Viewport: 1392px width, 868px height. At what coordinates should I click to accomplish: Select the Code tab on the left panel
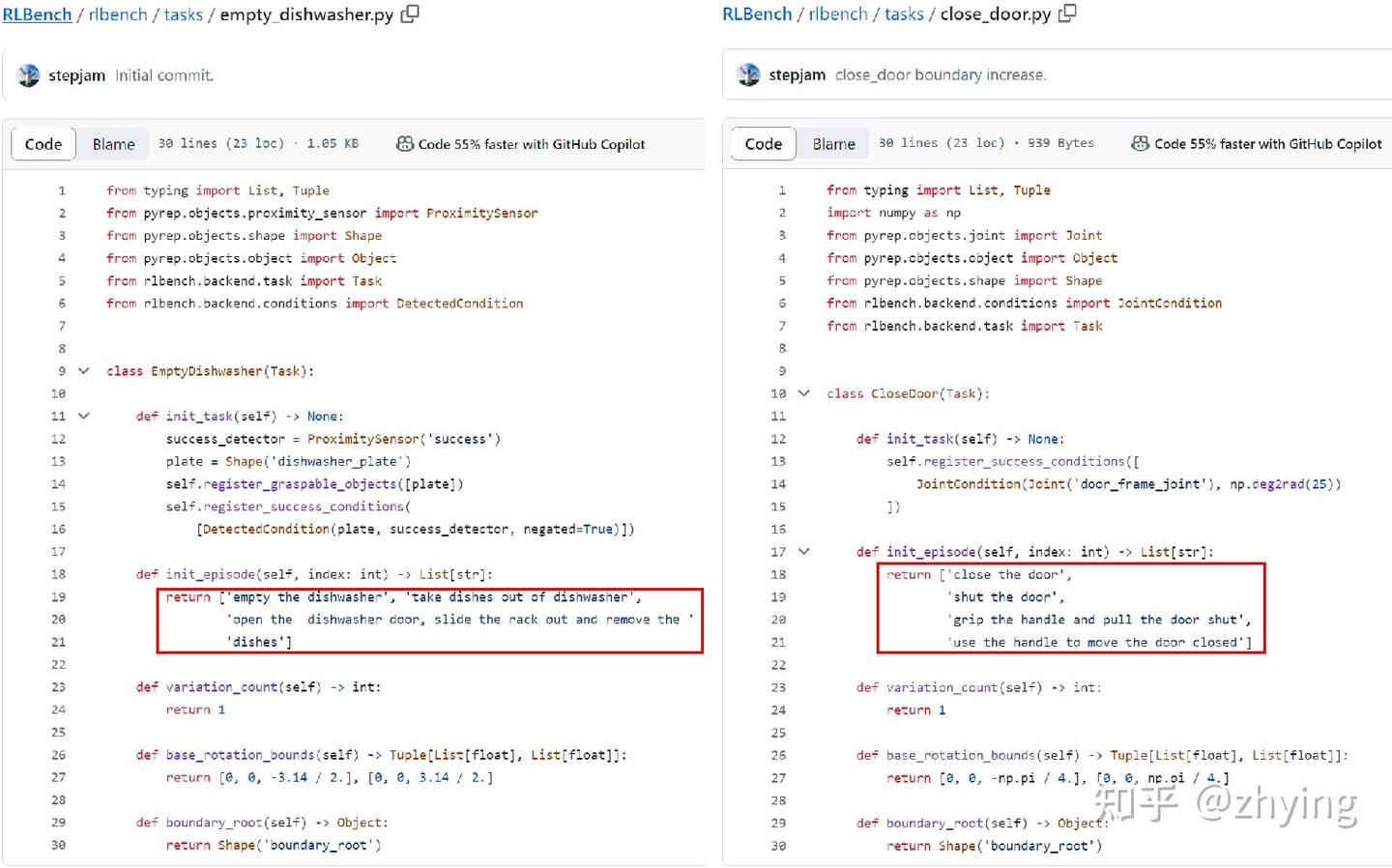coord(43,143)
